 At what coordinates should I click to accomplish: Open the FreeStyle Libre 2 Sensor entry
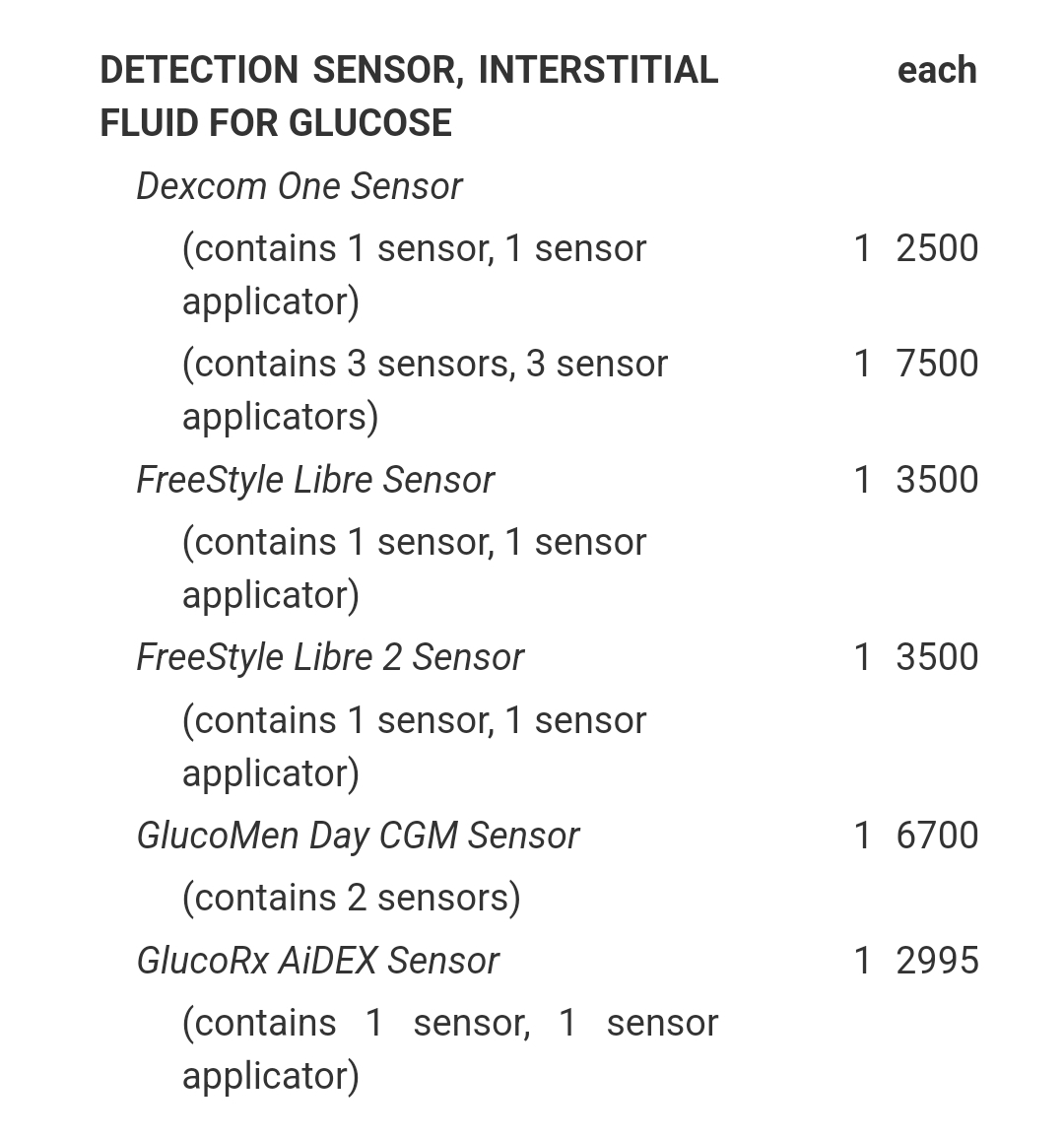pyautogui.click(x=329, y=657)
